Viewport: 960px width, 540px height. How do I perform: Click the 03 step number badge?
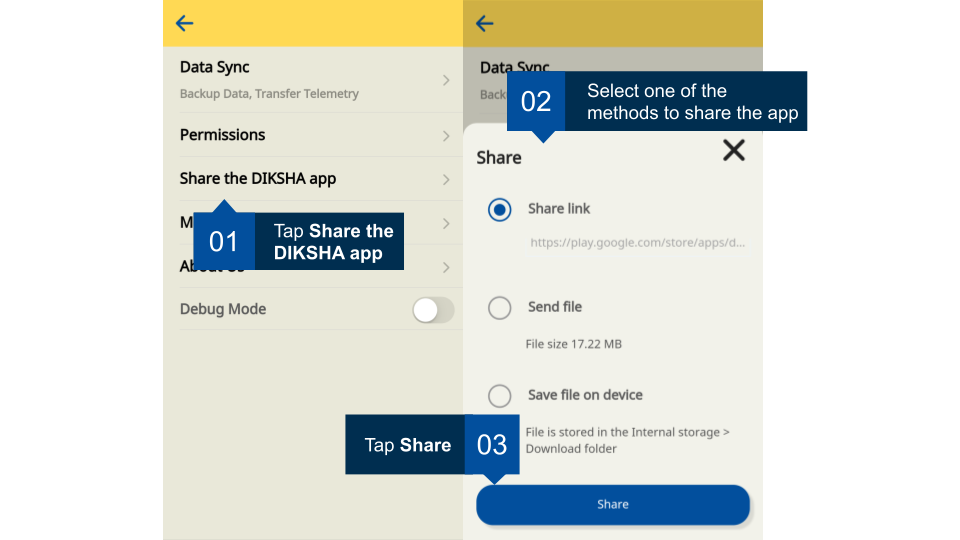(x=492, y=445)
